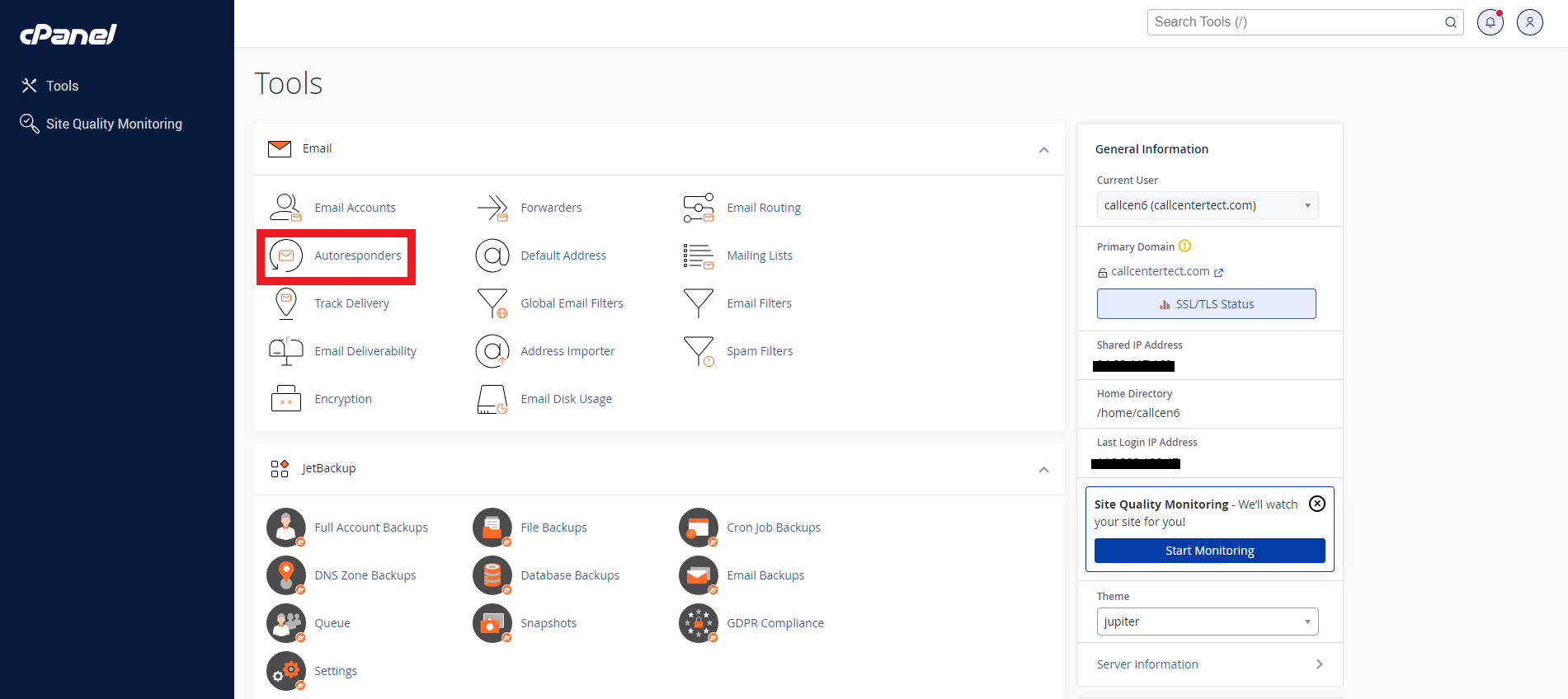Open Site Quality Monitoring in sidebar
Viewport: 1568px width, 699px height.
point(114,124)
